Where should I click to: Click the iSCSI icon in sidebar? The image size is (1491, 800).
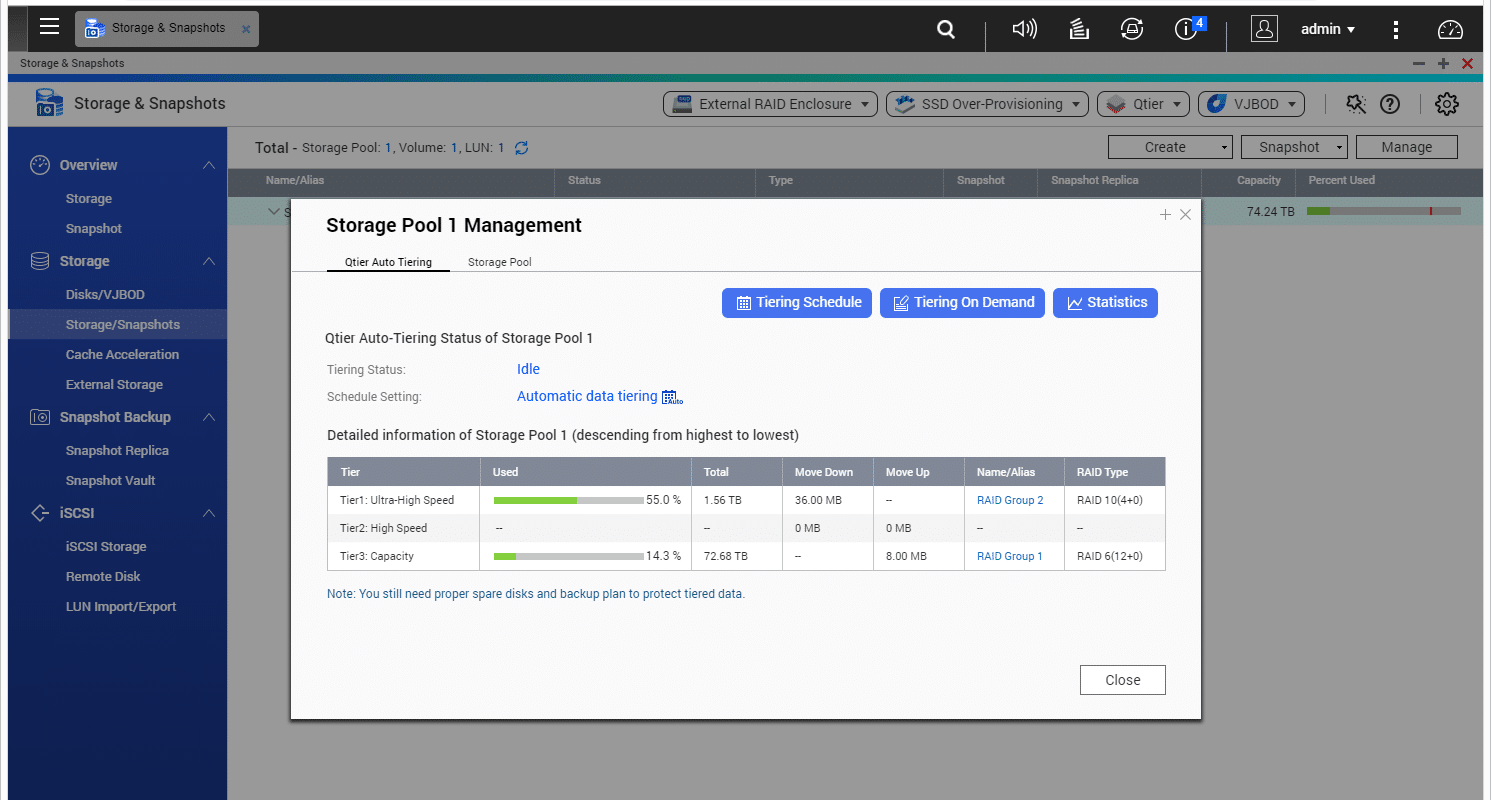40,513
